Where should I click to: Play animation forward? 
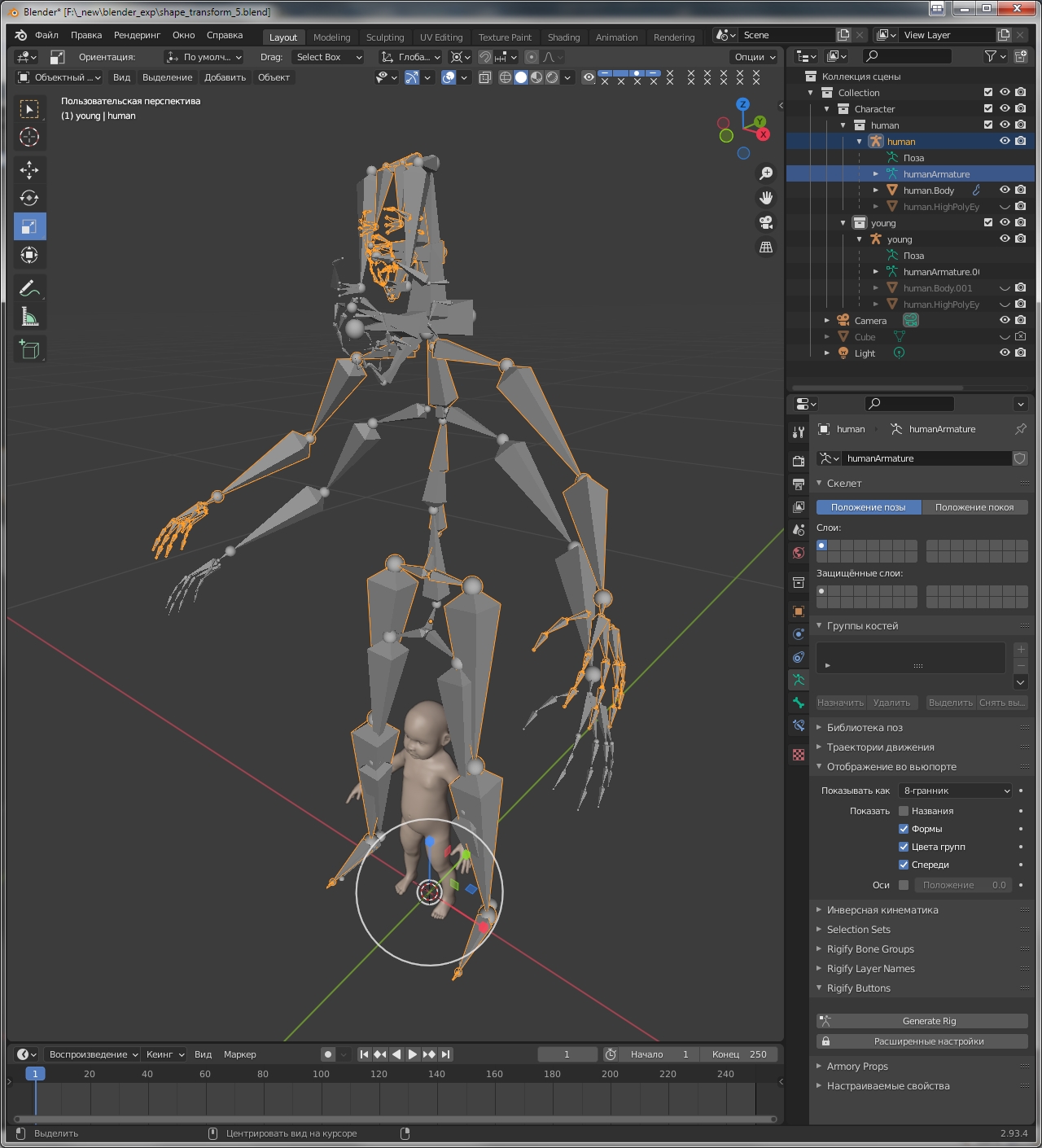413,1054
